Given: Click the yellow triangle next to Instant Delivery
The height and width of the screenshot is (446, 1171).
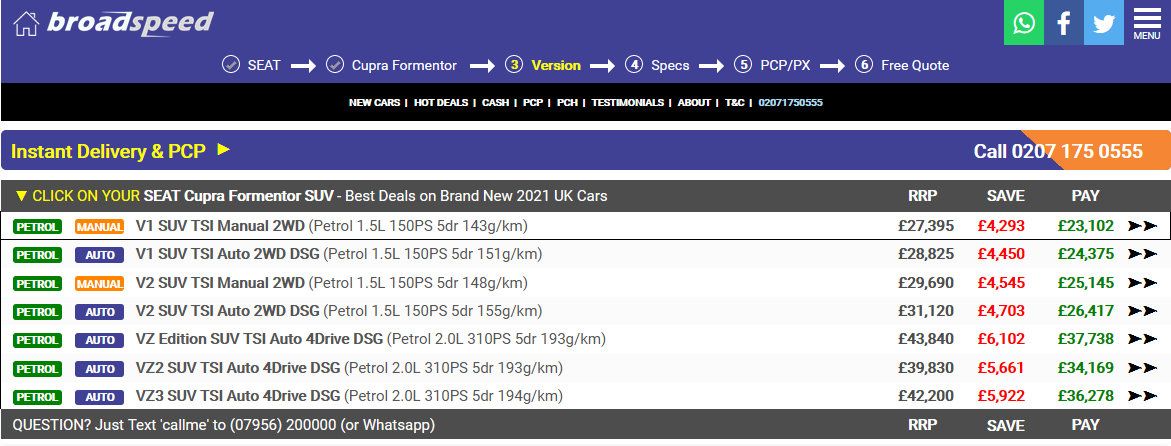Looking at the screenshot, I should (x=223, y=150).
